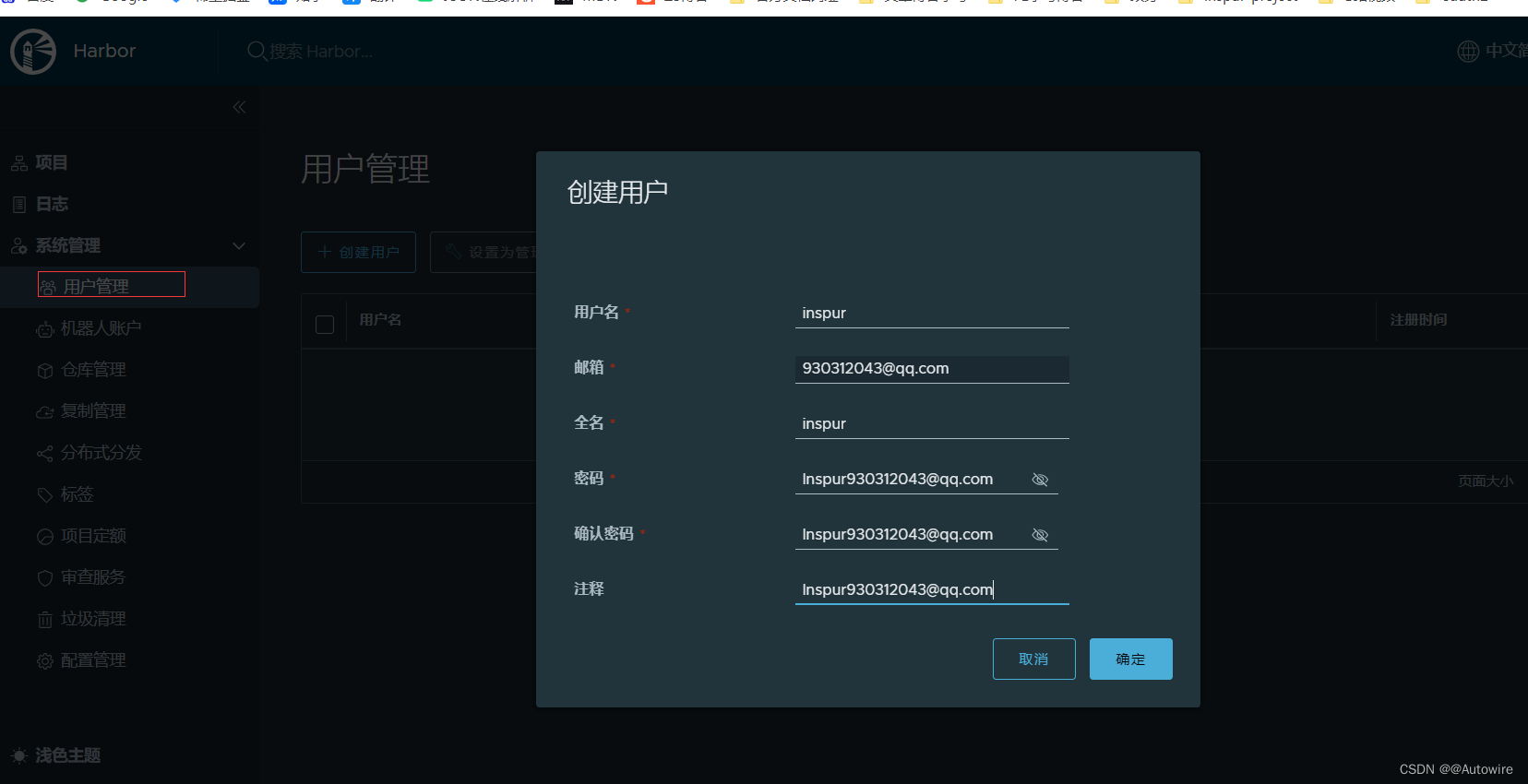Click the 系统管理 admin icon

[x=18, y=246]
